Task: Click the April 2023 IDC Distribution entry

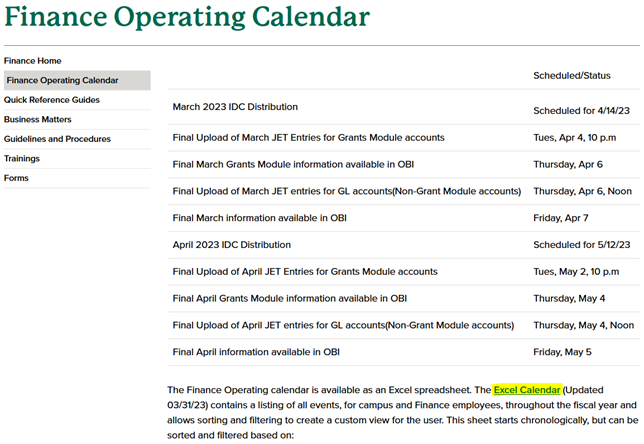Action: (232, 244)
